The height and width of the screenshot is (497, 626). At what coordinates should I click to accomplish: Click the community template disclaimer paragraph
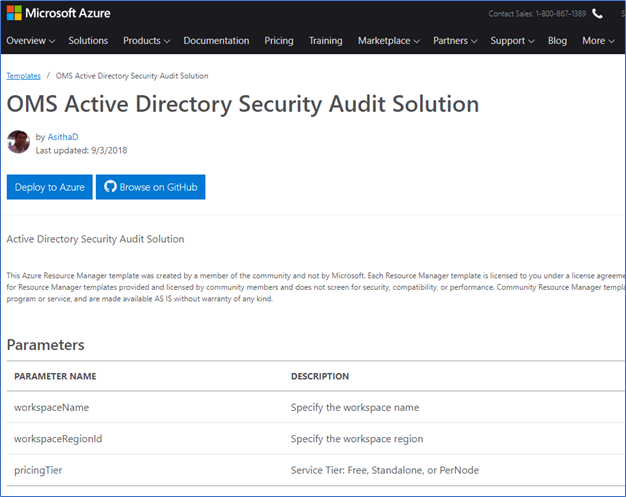(x=316, y=287)
